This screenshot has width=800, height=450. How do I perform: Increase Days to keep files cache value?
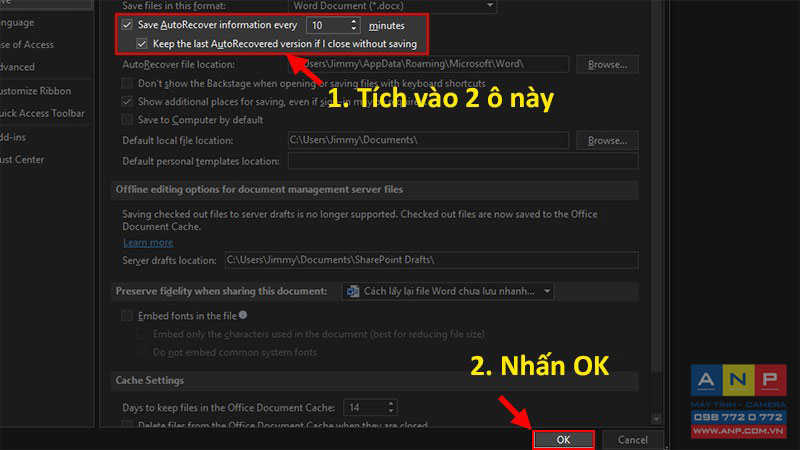[x=391, y=404]
